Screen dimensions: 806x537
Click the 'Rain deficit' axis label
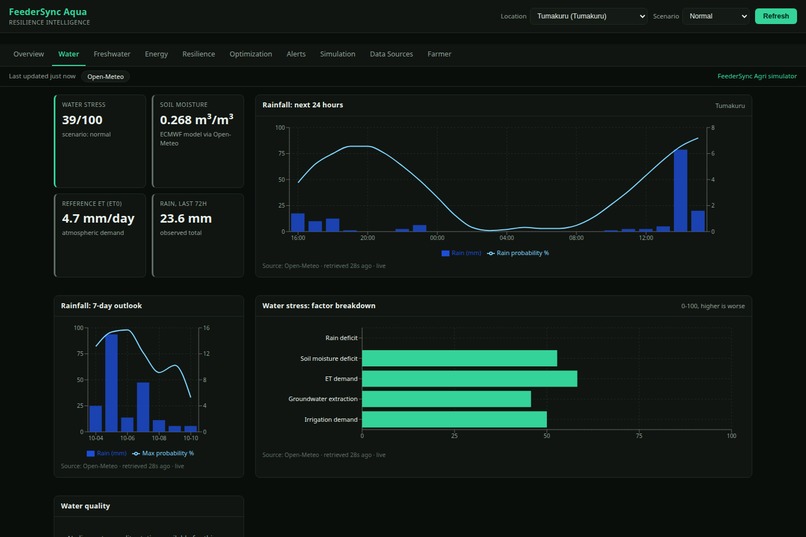click(341, 338)
